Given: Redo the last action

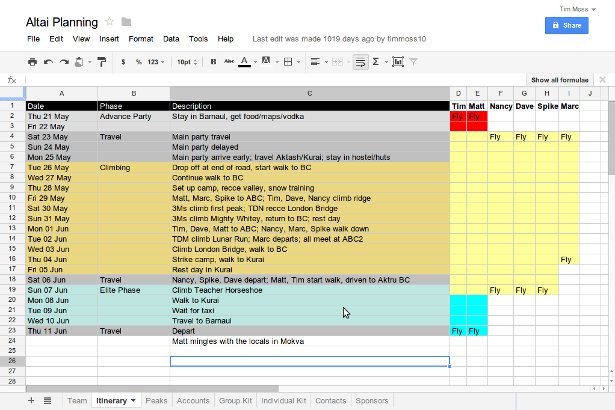Looking at the screenshot, I should click(64, 62).
